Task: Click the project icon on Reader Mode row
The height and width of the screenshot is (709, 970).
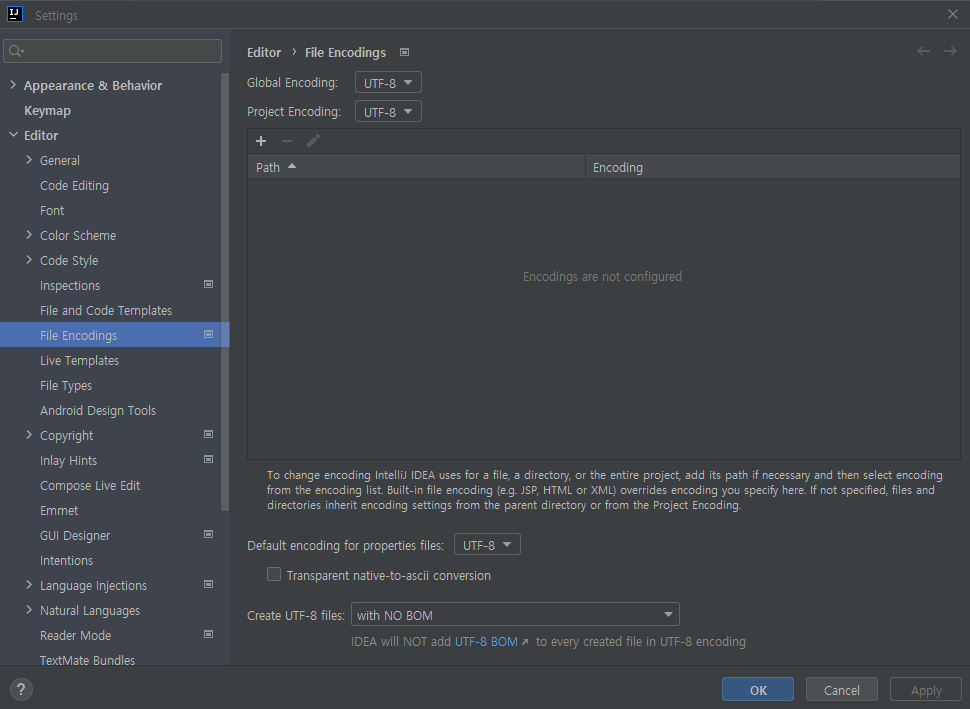Action: [x=208, y=635]
